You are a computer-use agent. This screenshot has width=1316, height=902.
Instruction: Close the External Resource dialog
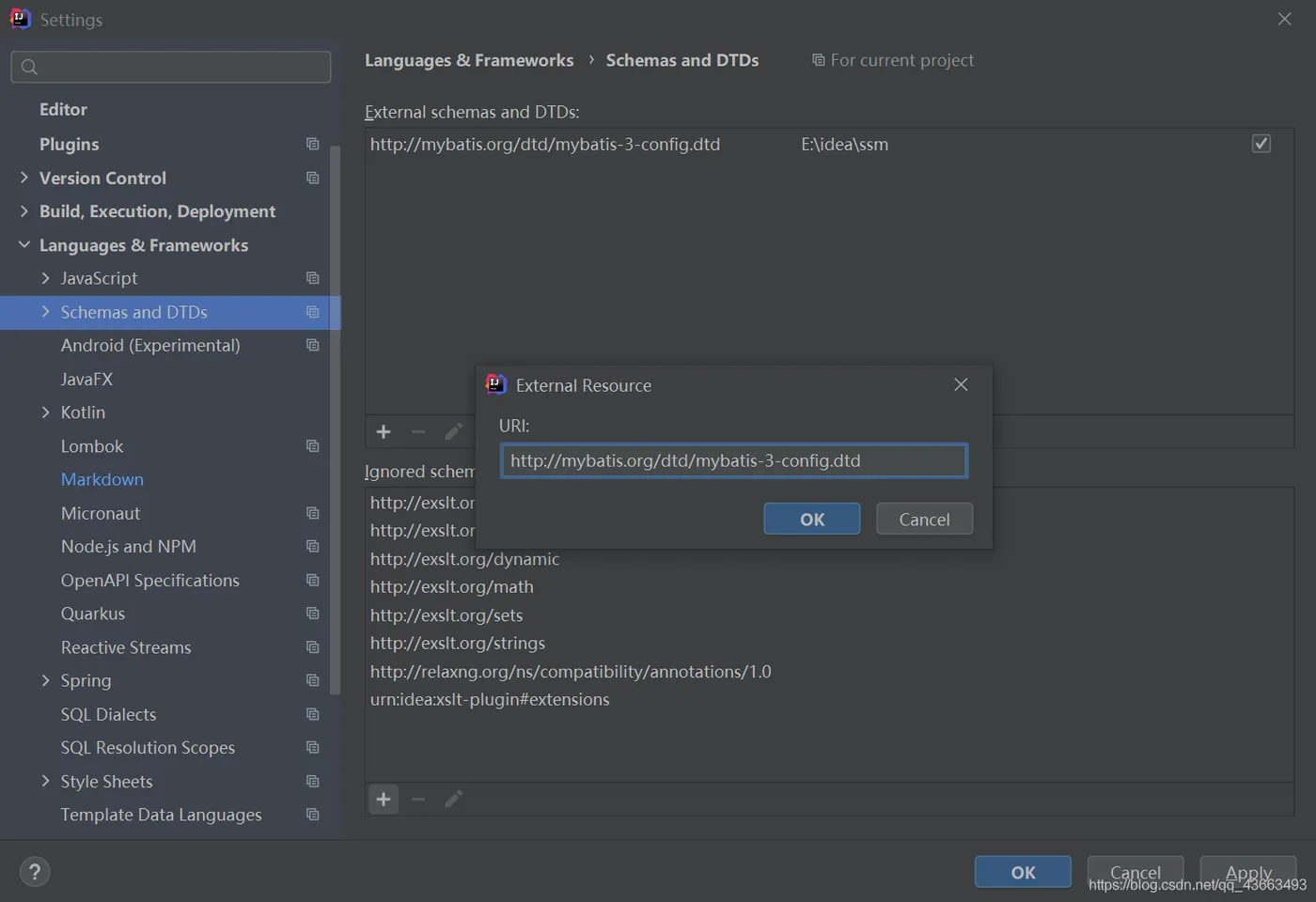[x=961, y=384]
